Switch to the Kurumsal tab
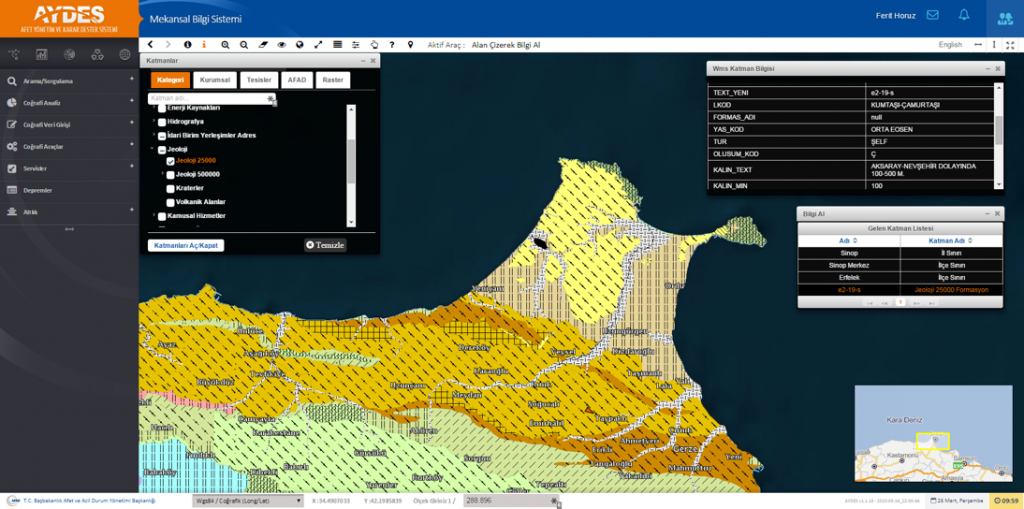This screenshot has width=1024, height=509. (x=215, y=80)
